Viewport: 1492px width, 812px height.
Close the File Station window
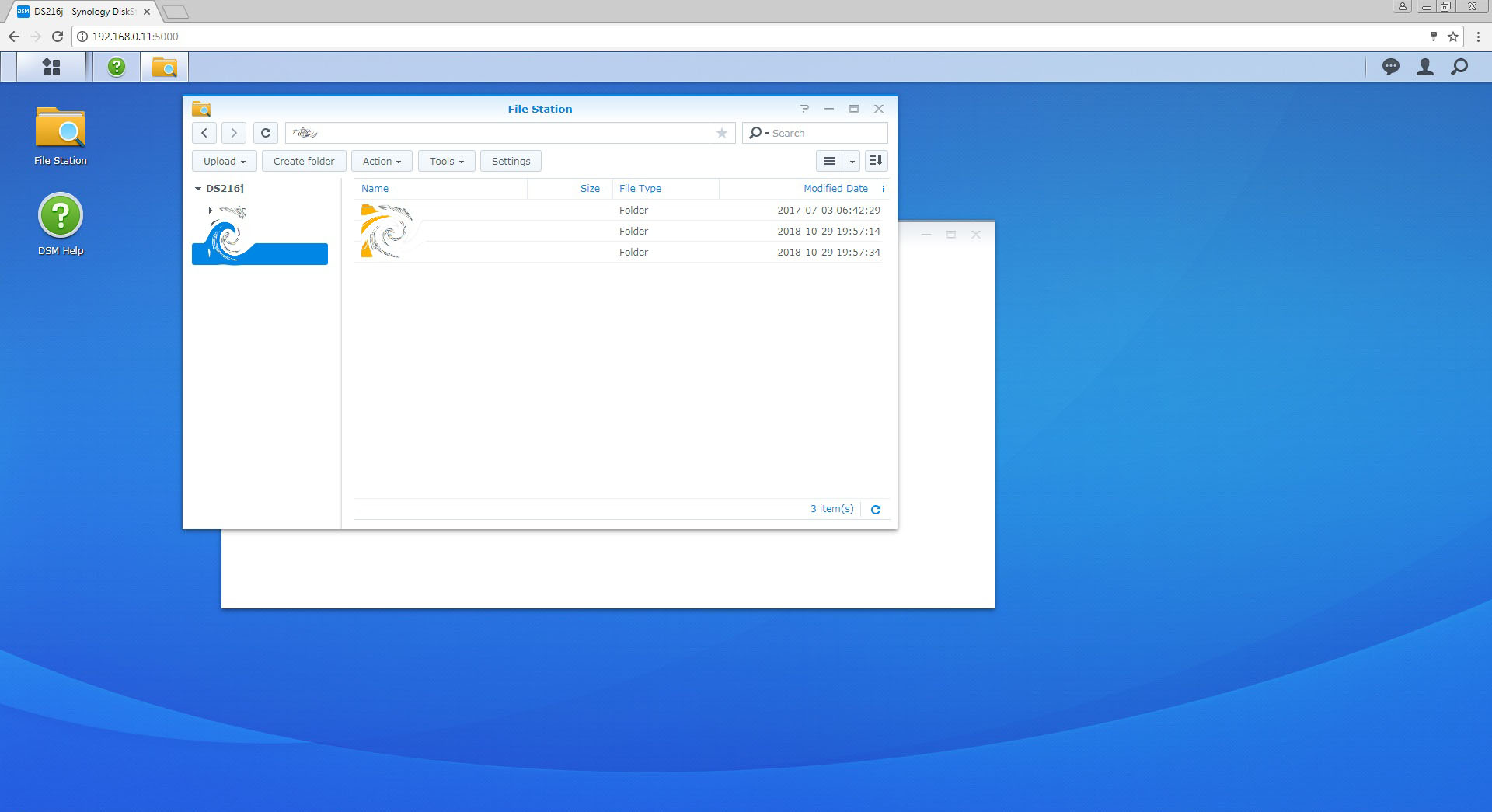[879, 109]
